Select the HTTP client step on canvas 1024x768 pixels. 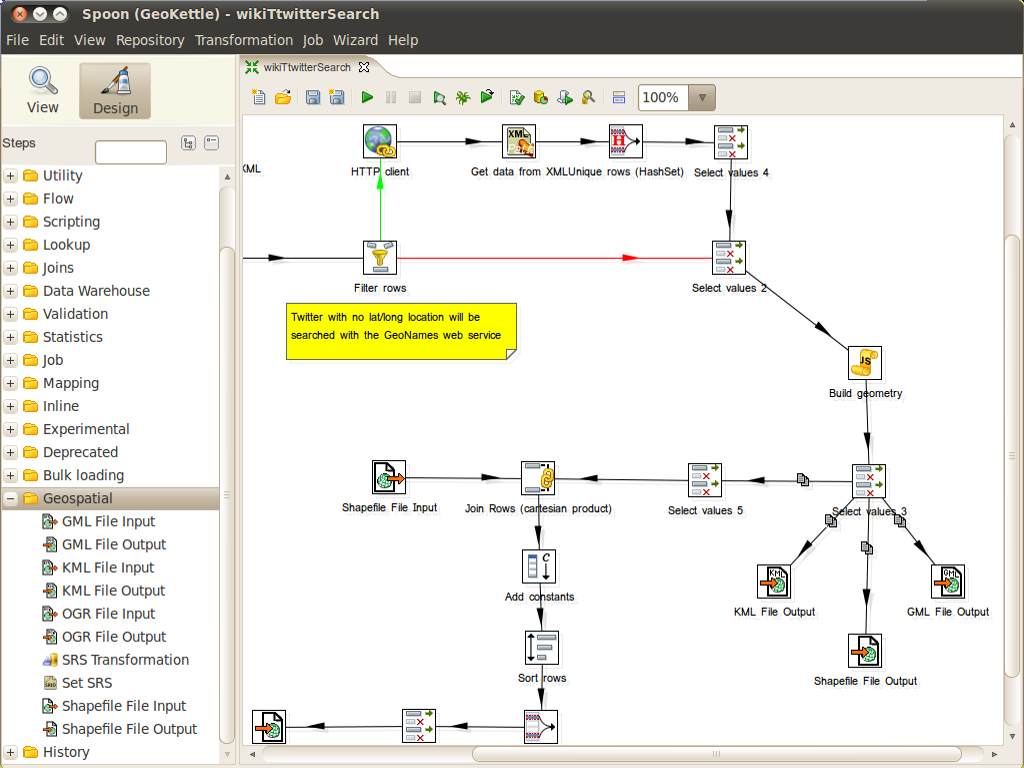point(380,142)
